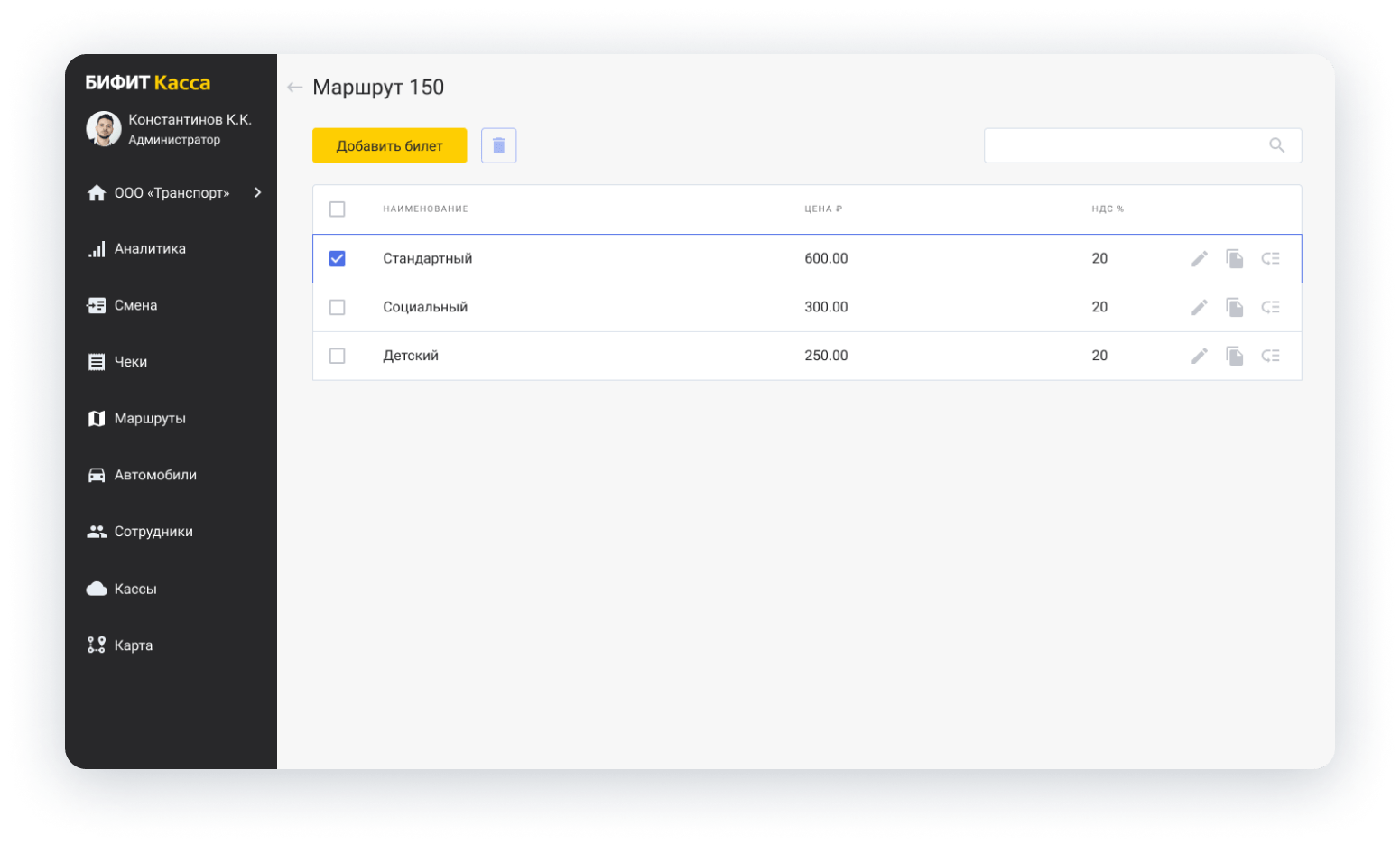Check the Детский ticket checkbox

tap(337, 357)
